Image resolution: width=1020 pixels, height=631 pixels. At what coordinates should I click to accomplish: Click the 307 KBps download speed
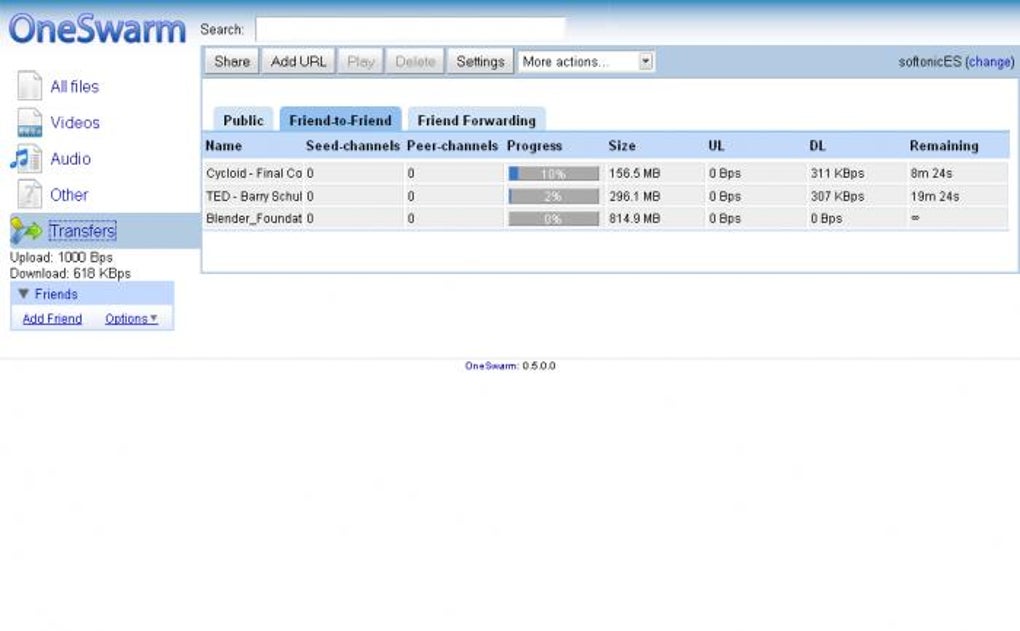[x=837, y=196]
